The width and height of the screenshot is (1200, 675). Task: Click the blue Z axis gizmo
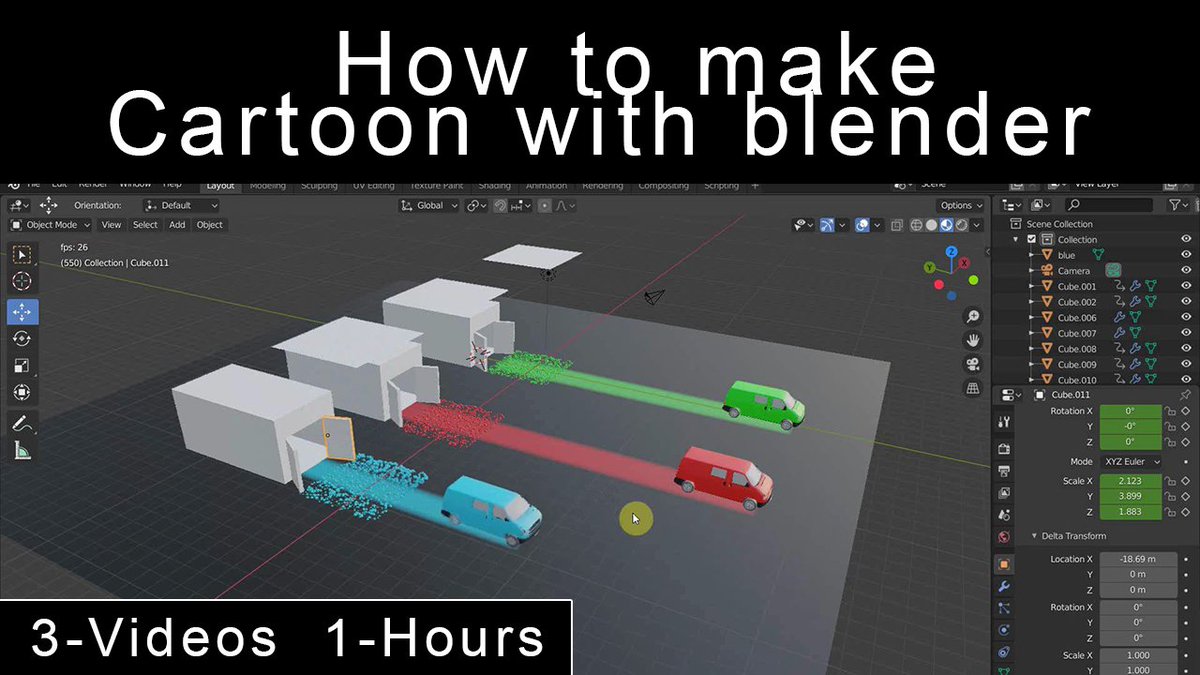[951, 252]
